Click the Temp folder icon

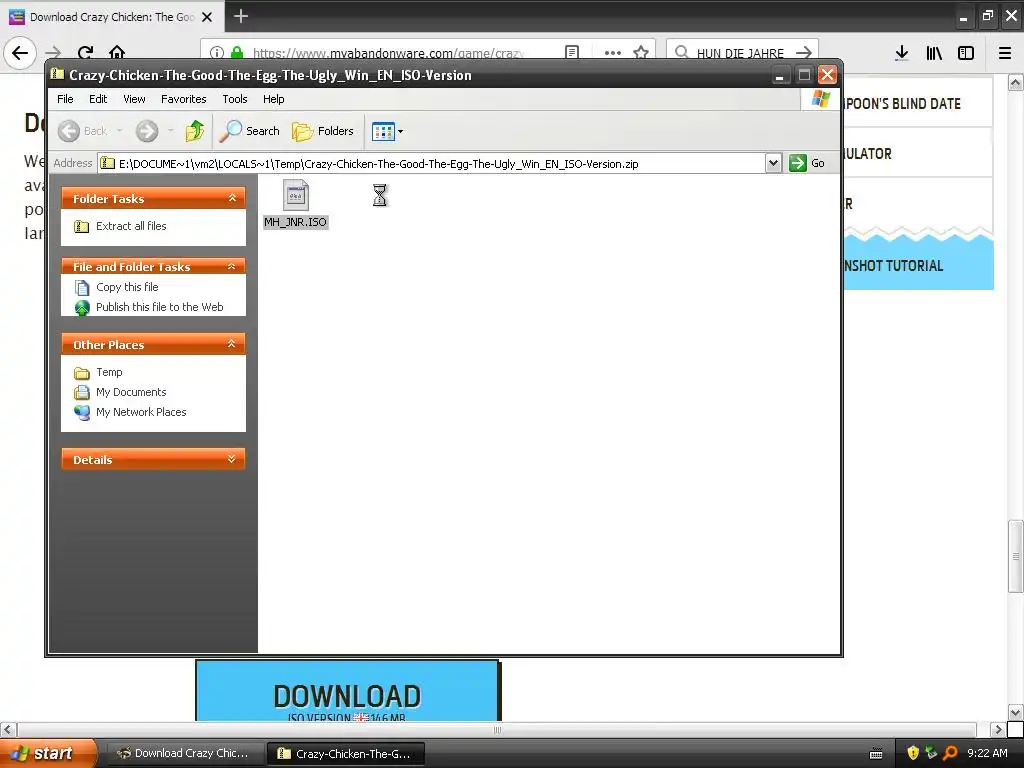tap(82, 373)
